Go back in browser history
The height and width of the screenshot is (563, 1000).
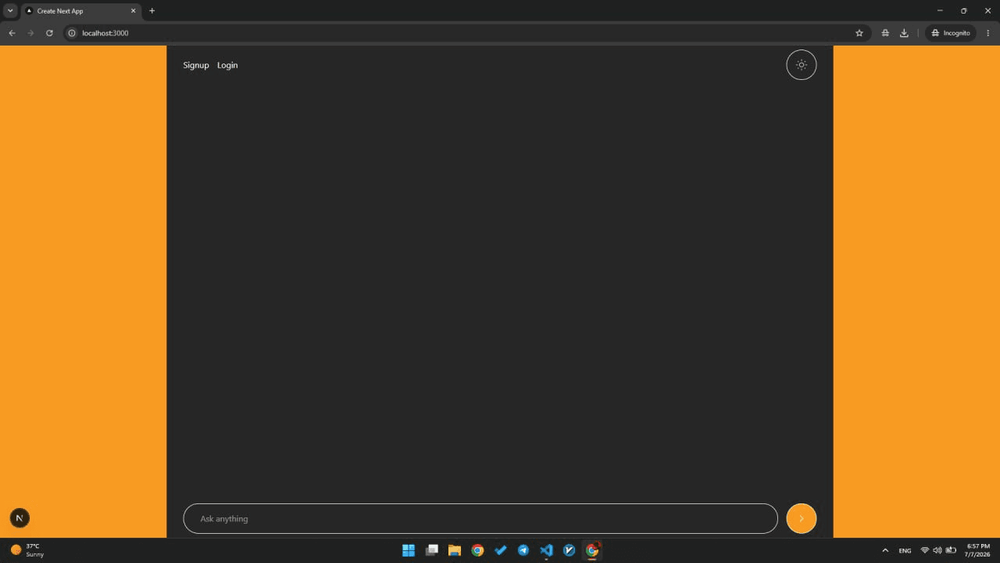tap(12, 33)
